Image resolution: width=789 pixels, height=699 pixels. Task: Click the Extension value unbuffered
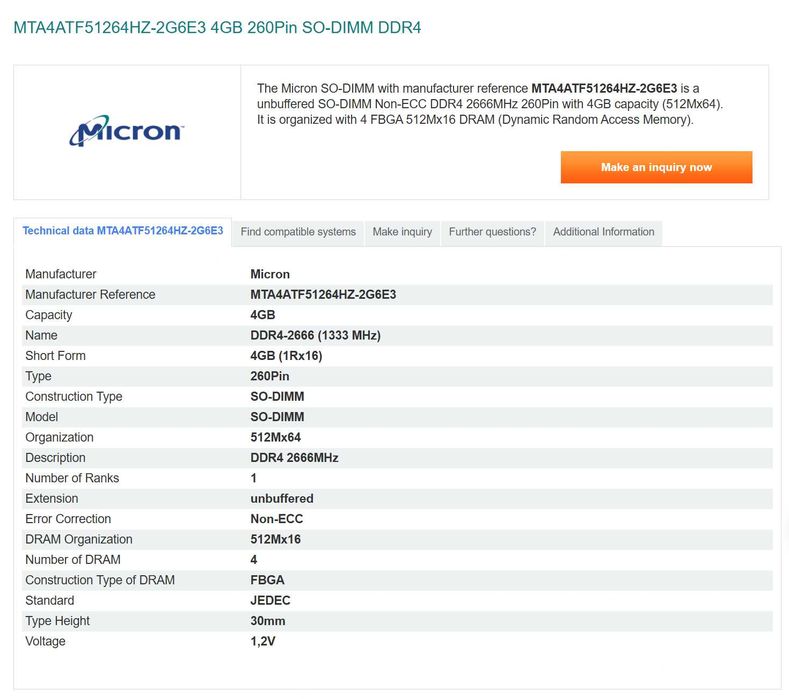(282, 498)
